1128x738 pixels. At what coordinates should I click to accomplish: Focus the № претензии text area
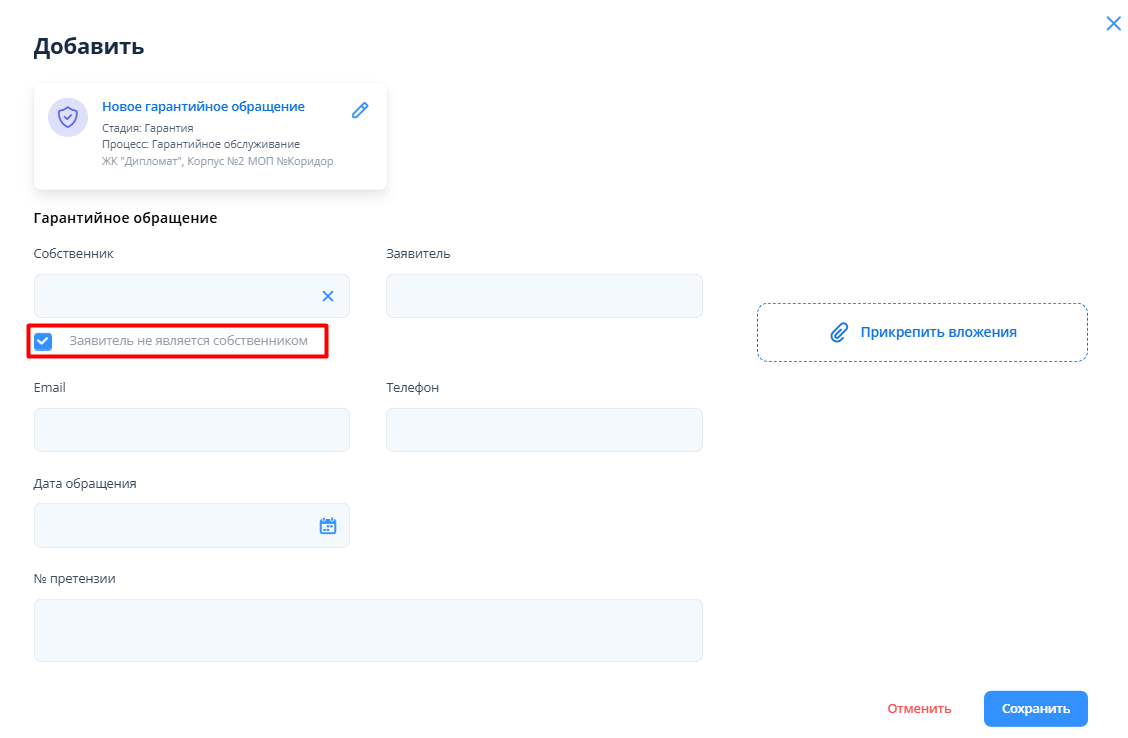pos(368,630)
